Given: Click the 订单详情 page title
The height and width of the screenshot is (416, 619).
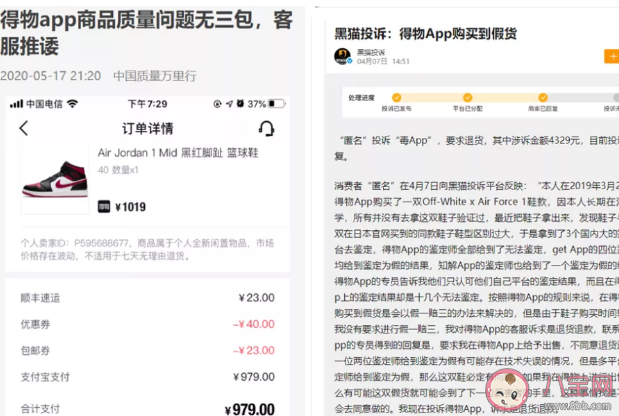Looking at the screenshot, I should pyautogui.click(x=148, y=128).
